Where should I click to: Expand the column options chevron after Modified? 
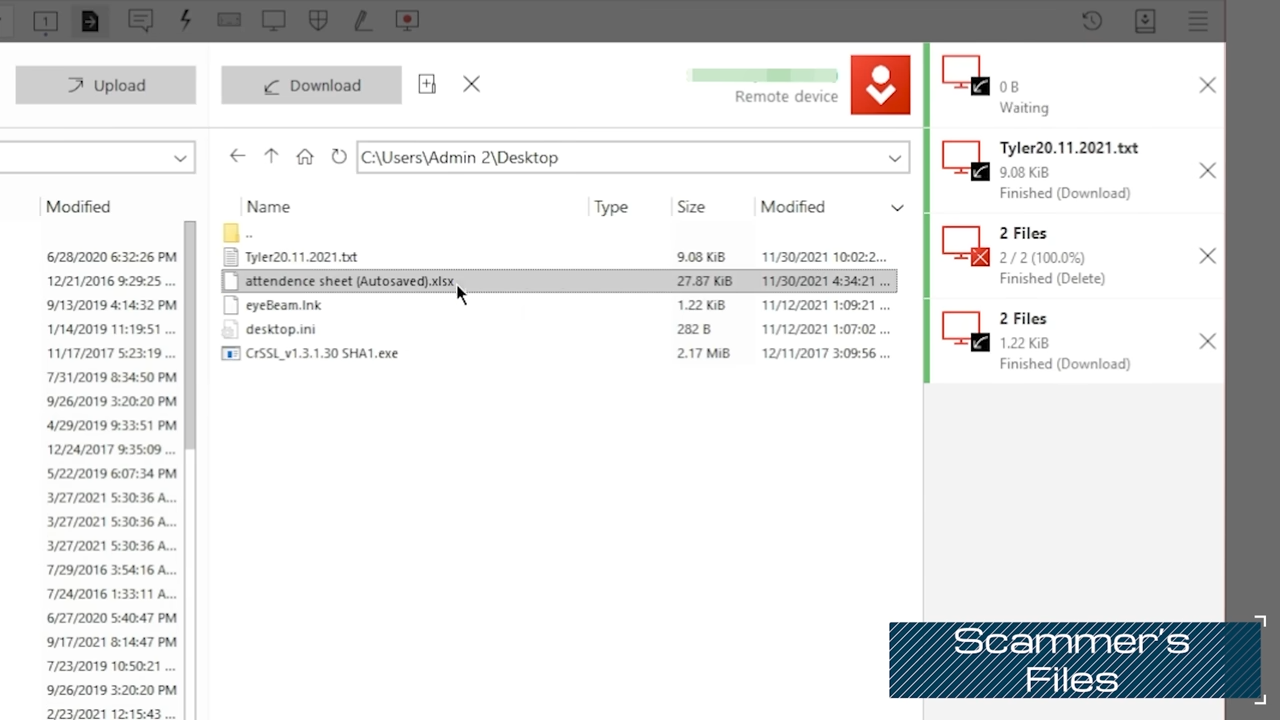(x=897, y=208)
